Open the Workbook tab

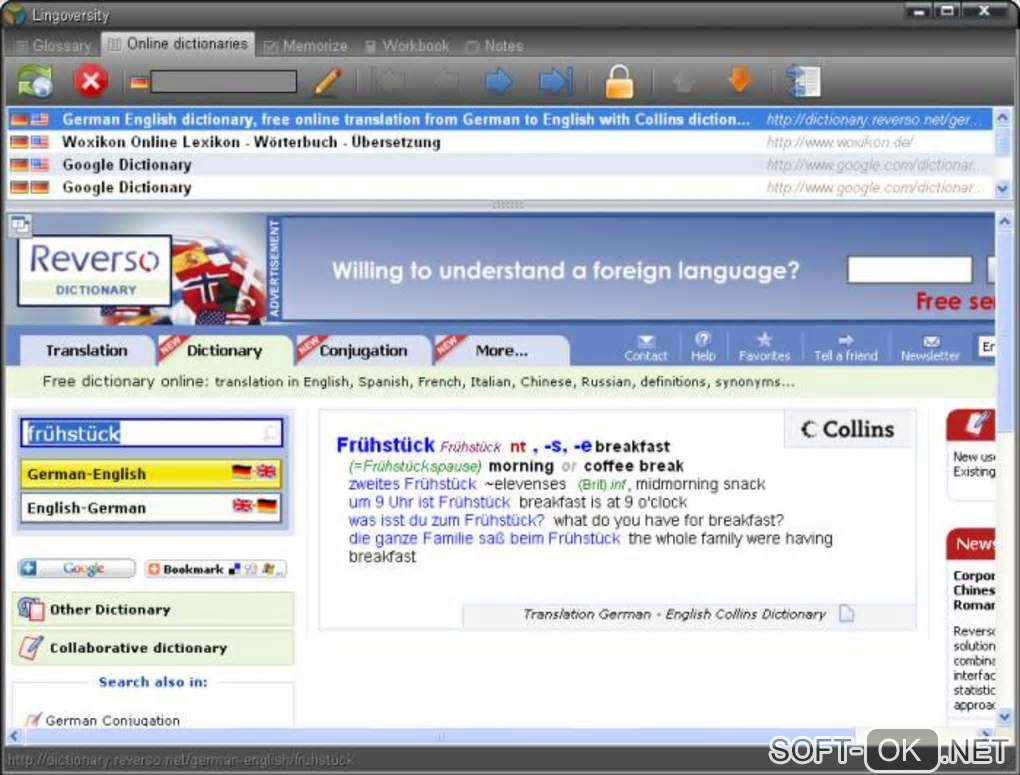click(x=407, y=46)
